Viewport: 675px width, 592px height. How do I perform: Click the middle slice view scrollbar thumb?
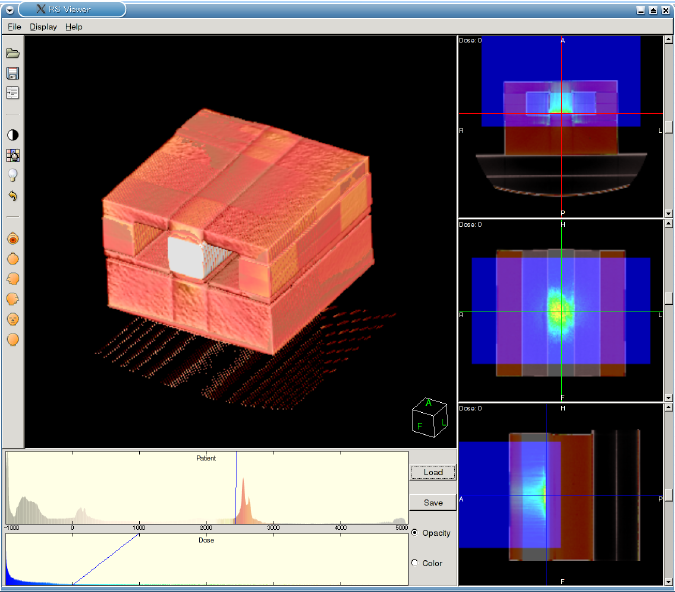coord(668,299)
